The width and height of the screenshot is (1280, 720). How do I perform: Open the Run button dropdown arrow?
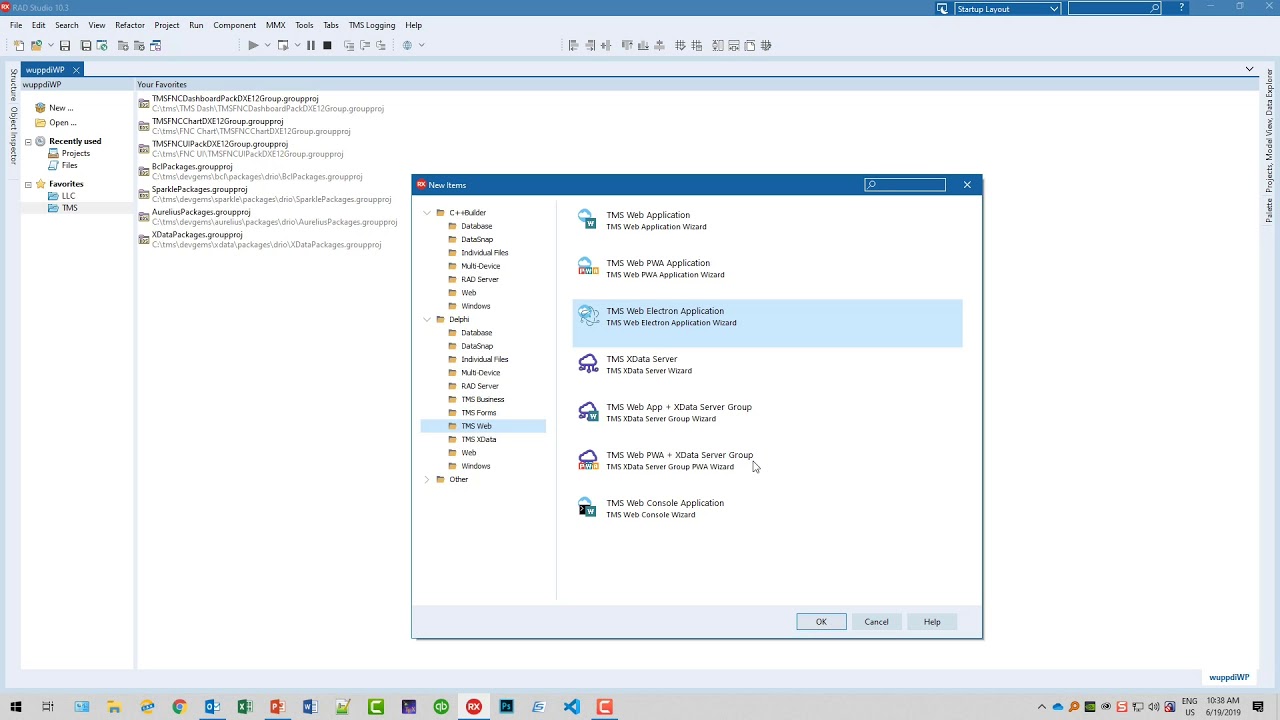(x=267, y=45)
